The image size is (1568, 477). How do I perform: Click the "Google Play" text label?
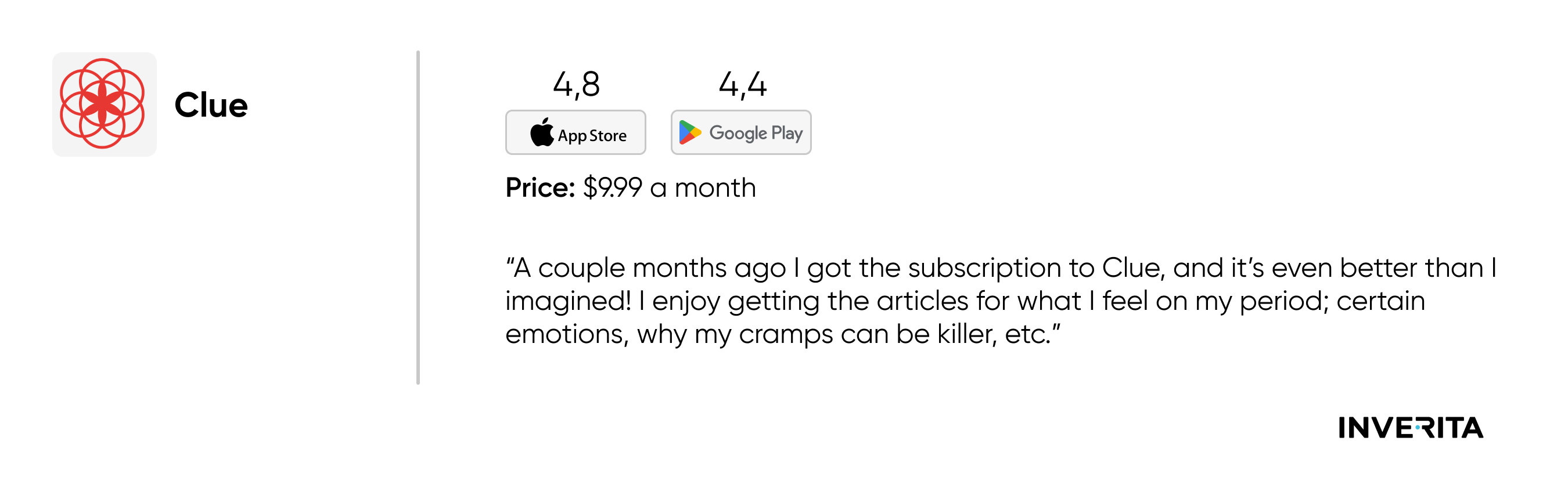756,133
